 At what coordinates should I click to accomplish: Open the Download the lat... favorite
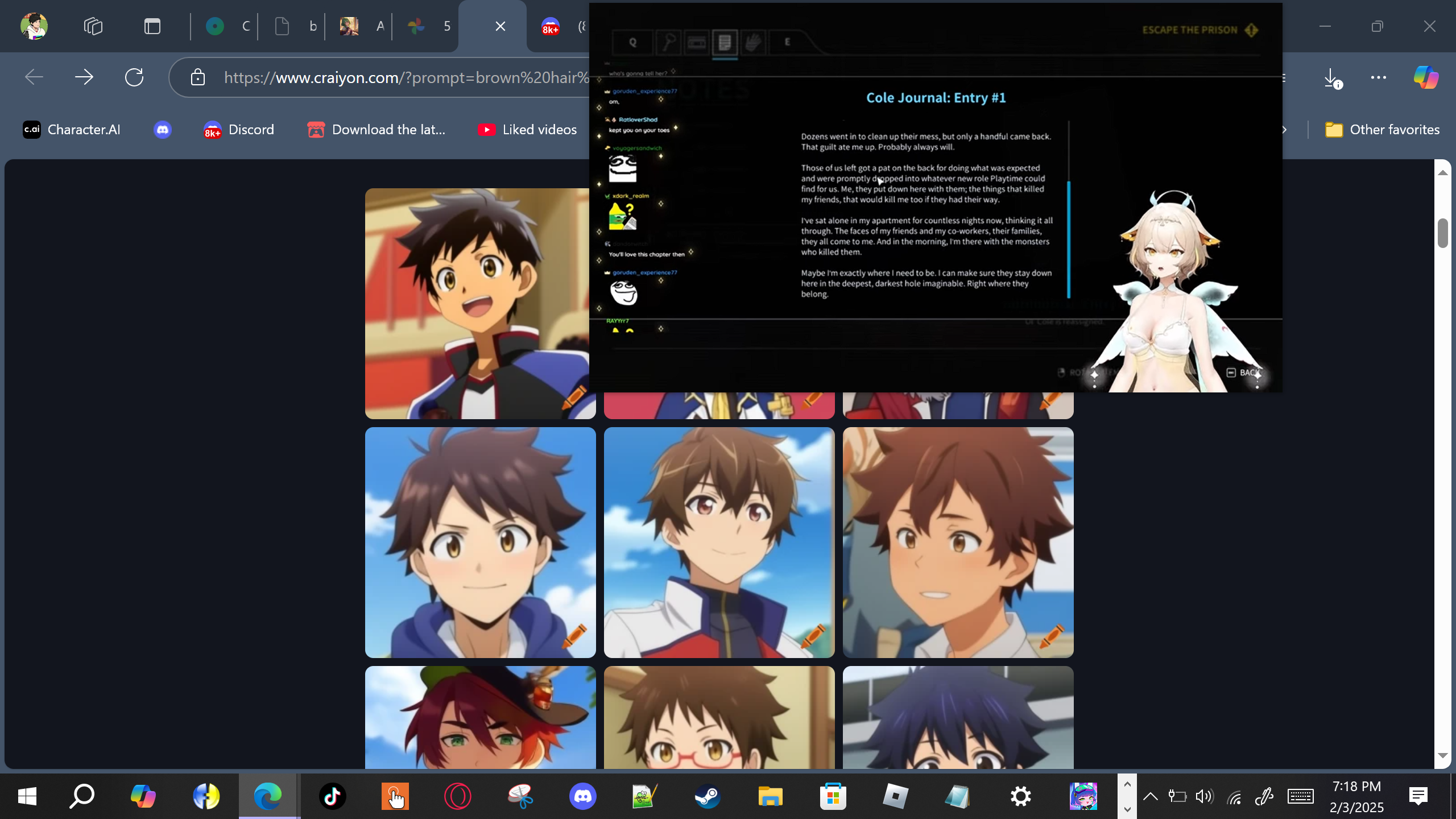[376, 130]
